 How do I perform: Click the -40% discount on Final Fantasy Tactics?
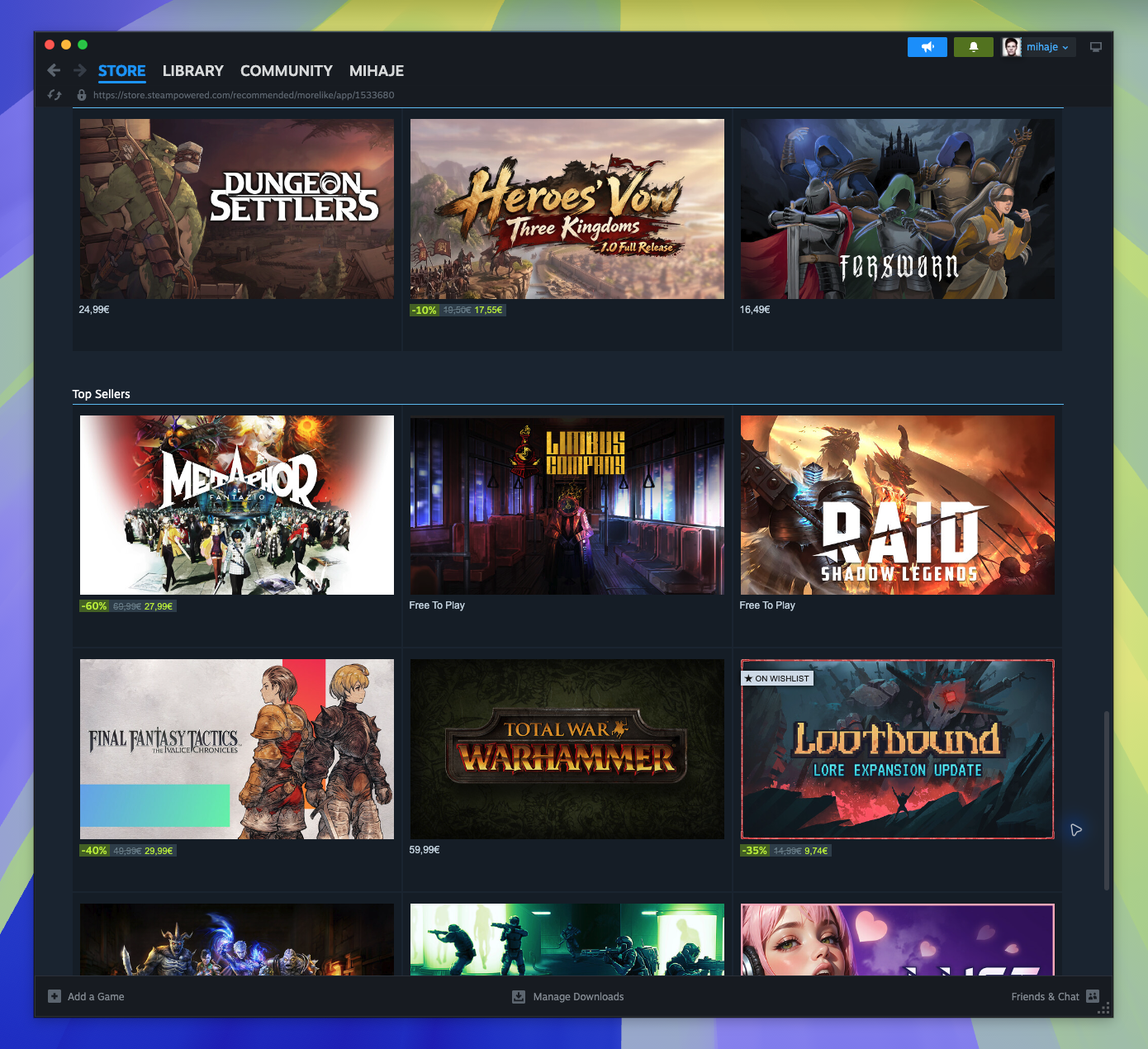(127, 851)
